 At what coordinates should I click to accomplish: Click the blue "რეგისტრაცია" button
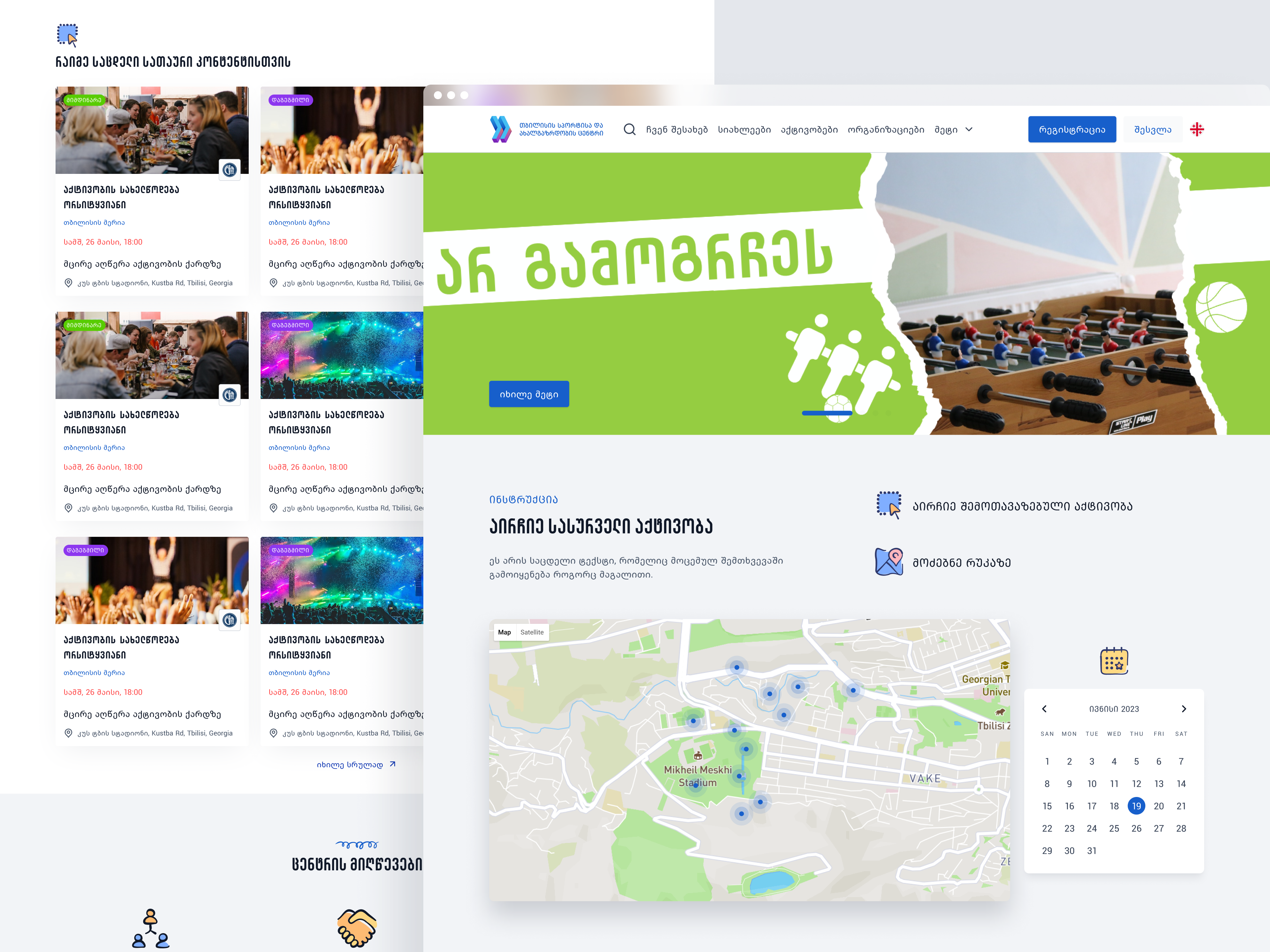1071,129
